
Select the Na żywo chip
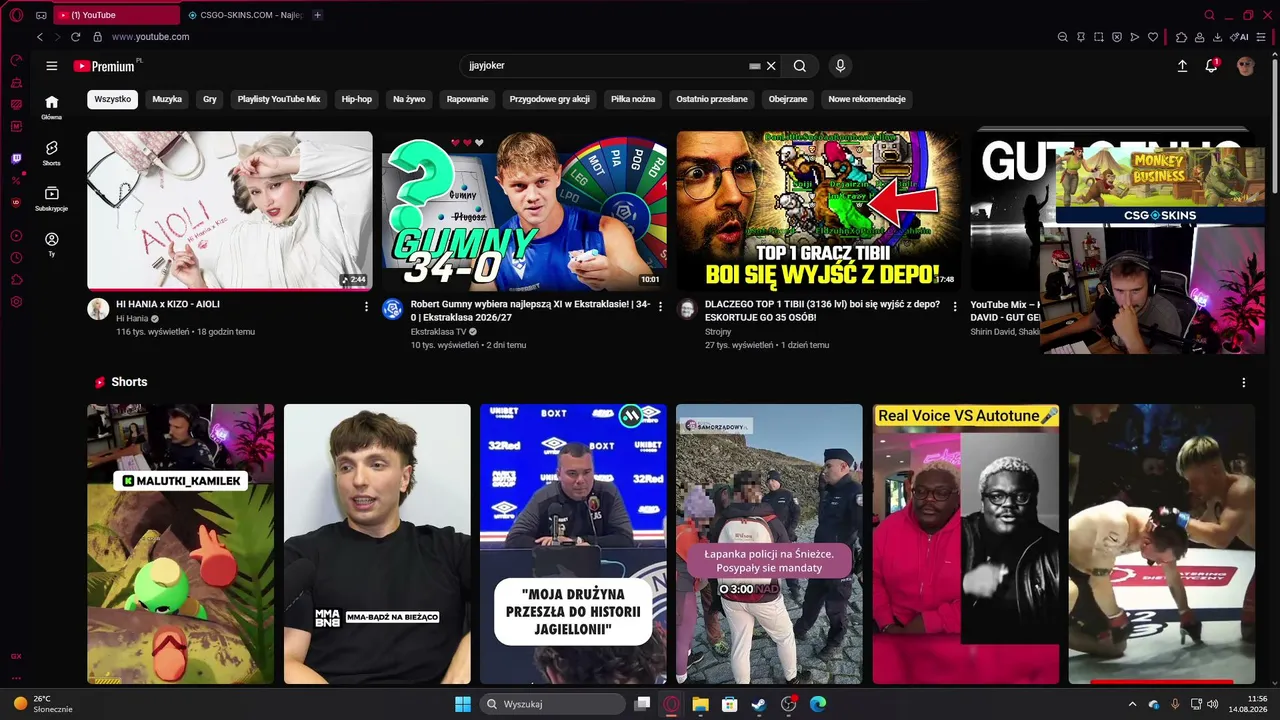click(x=409, y=99)
